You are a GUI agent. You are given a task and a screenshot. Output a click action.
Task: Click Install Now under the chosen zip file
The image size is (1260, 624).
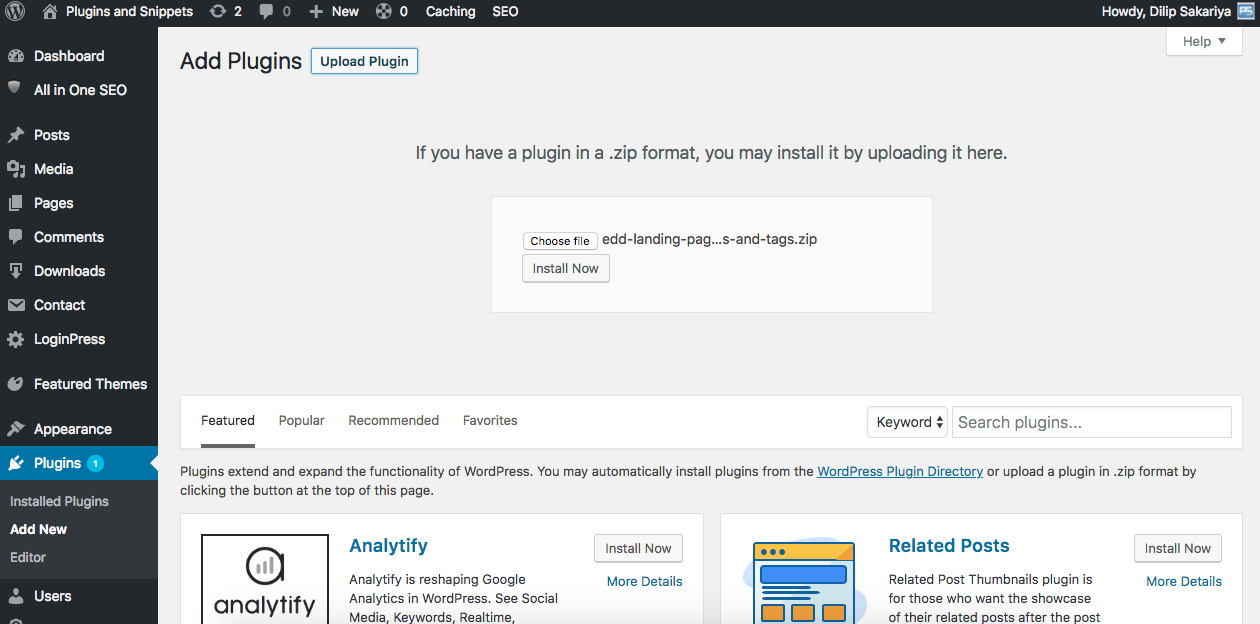coord(566,268)
